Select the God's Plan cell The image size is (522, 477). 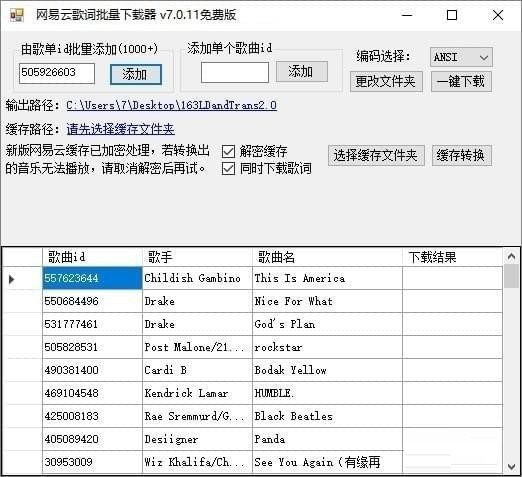327,324
